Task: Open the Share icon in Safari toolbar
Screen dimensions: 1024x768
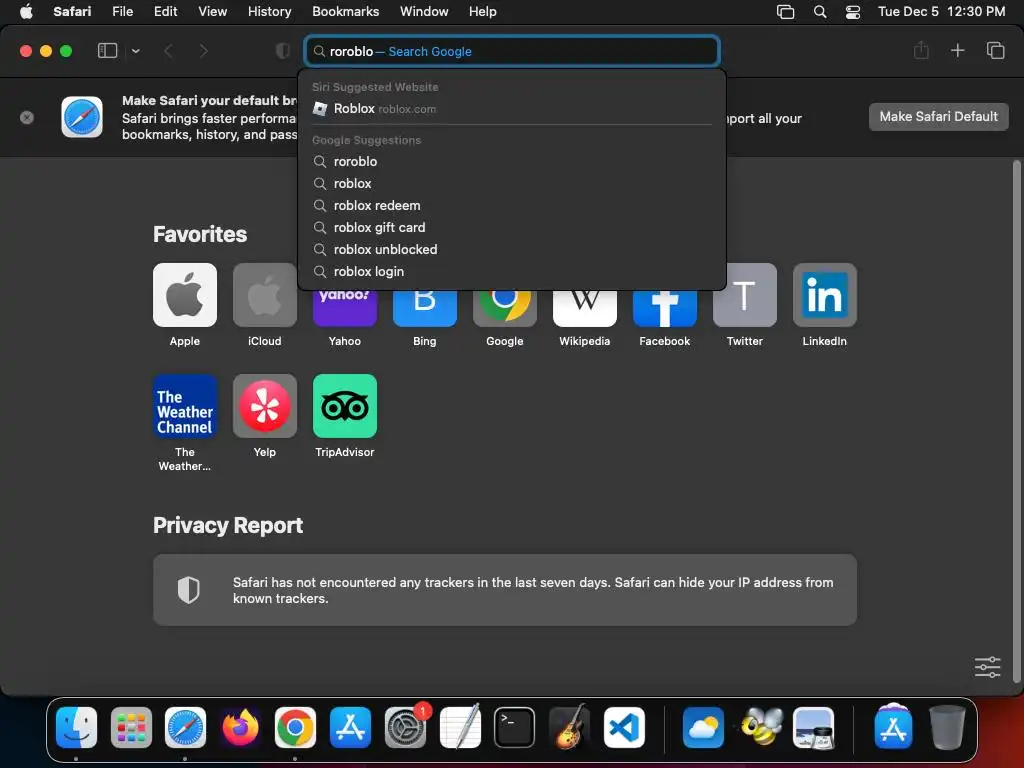Action: click(x=921, y=50)
